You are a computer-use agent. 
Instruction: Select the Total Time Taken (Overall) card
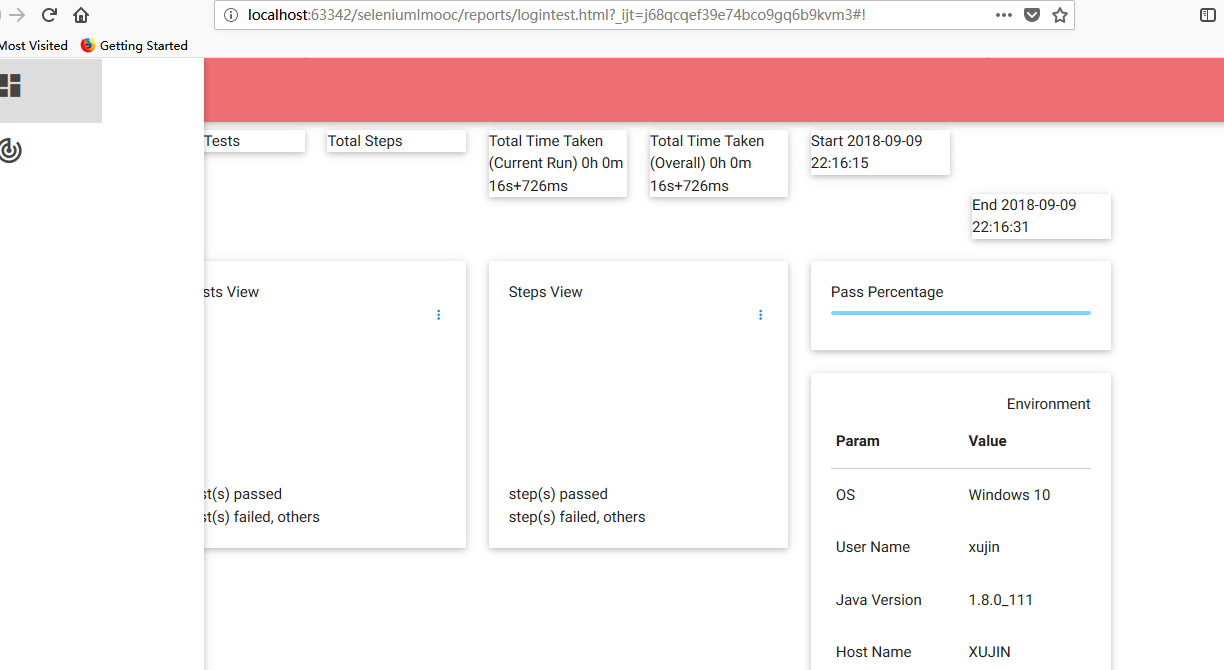click(718, 163)
